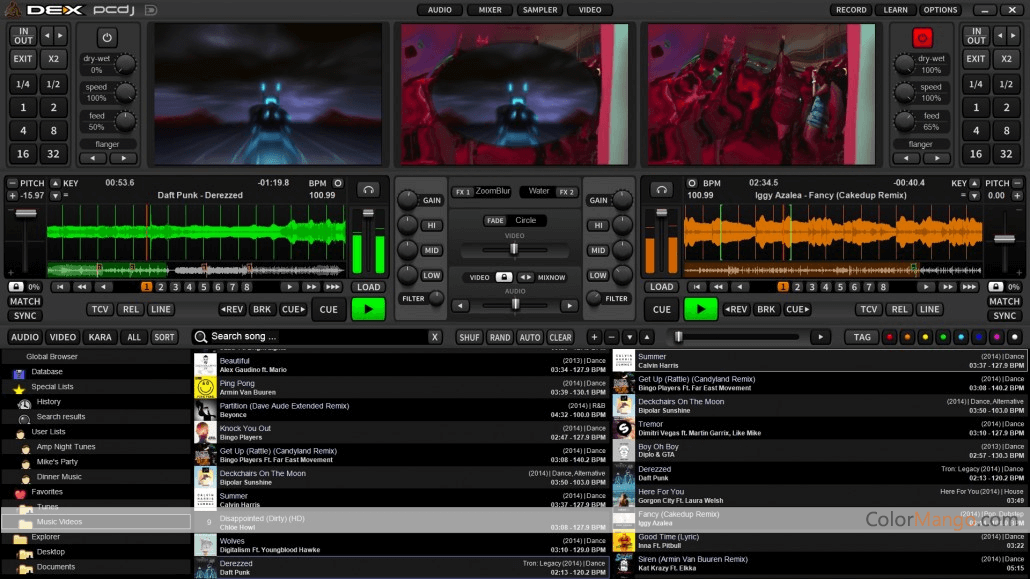Open the SAMPLER tab

pos(540,10)
